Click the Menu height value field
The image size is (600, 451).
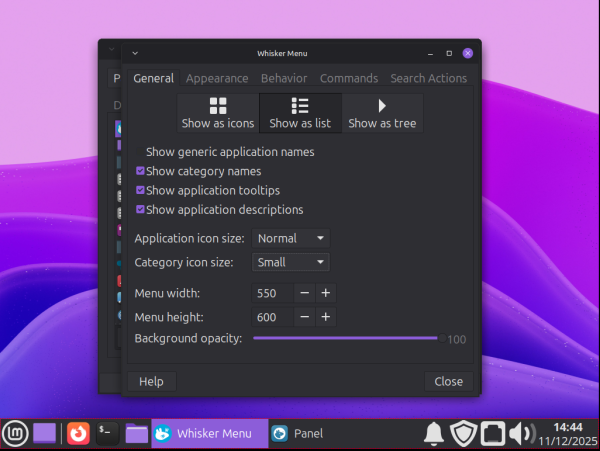point(272,317)
